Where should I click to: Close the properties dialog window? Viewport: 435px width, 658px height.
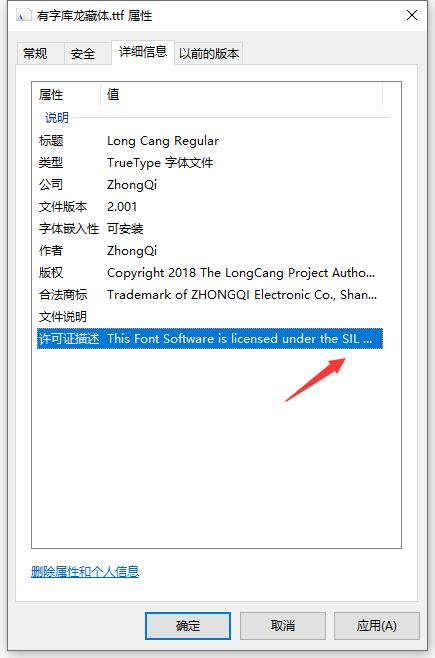click(x=412, y=16)
